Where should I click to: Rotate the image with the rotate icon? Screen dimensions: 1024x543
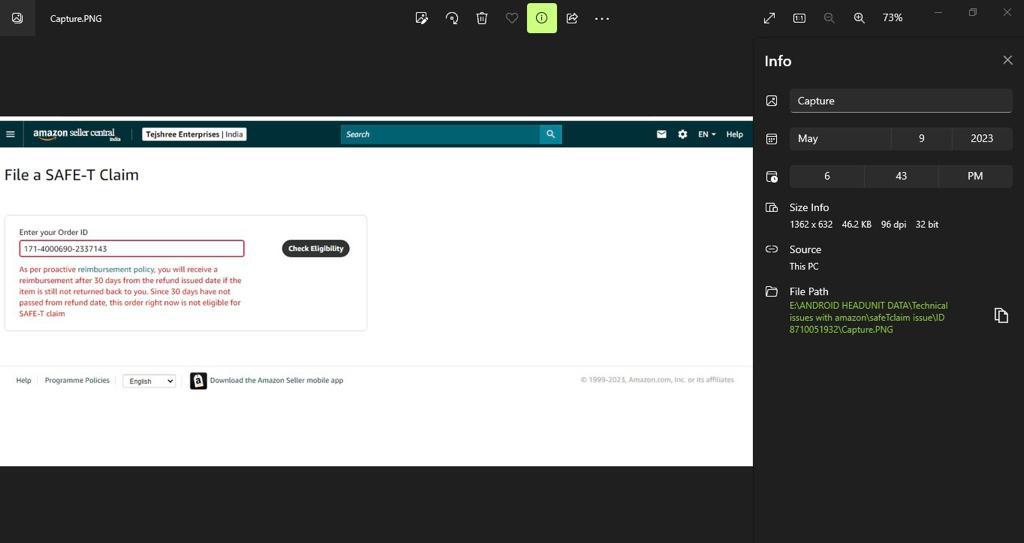pos(452,18)
